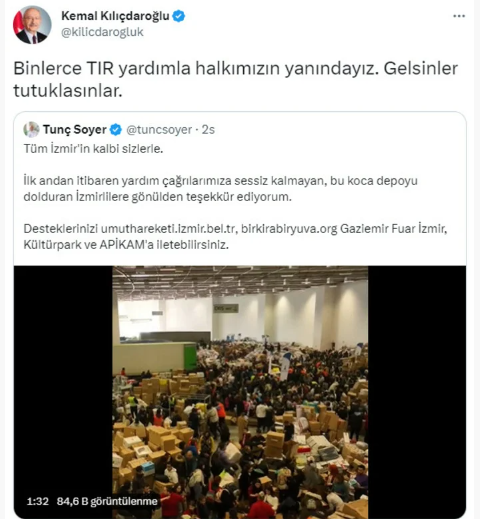
Task: Click the verified badge next to Kemal Kılıçdaroğlu
Action: [179, 16]
